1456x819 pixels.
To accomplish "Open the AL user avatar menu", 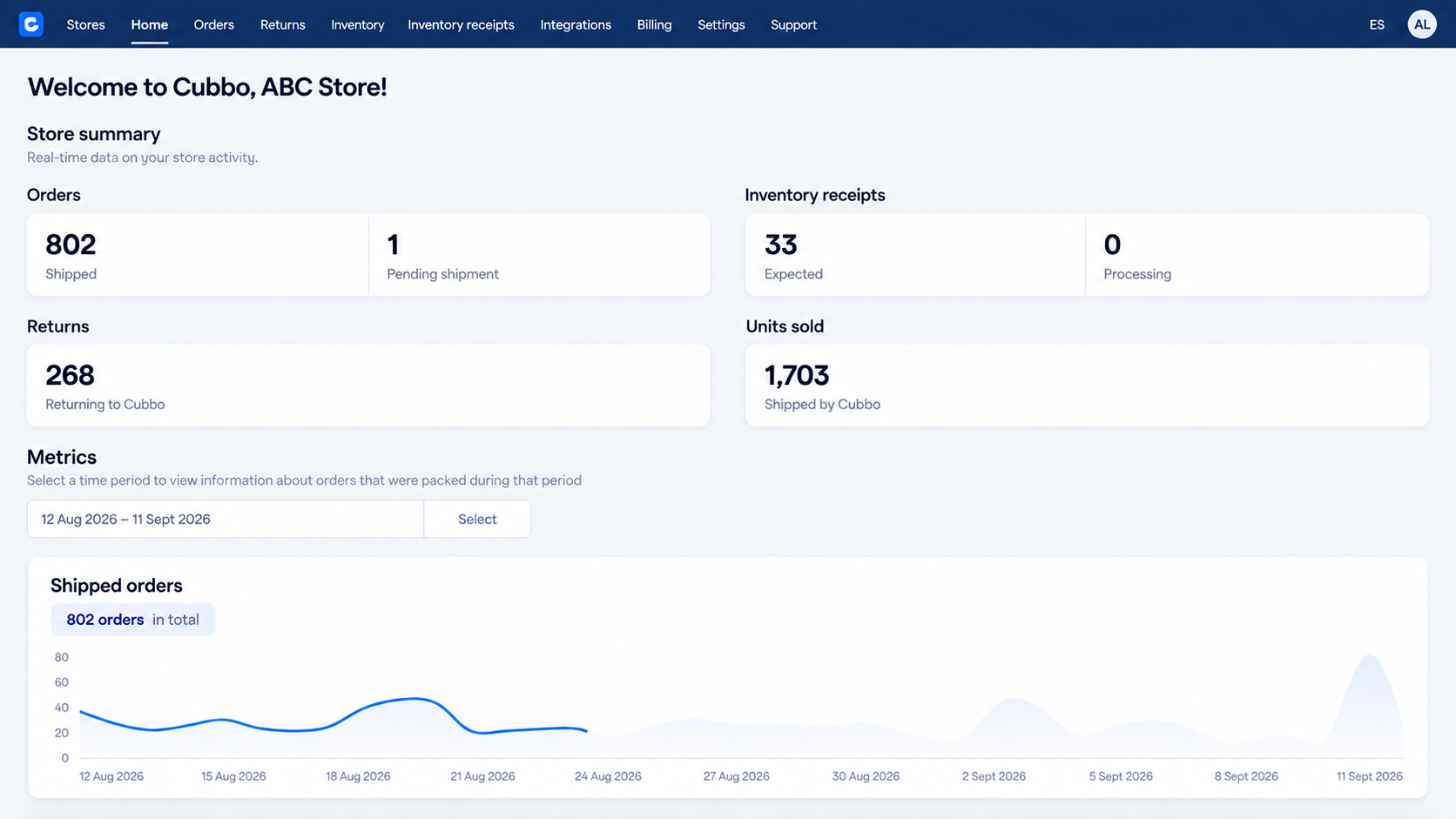I will tap(1422, 24).
